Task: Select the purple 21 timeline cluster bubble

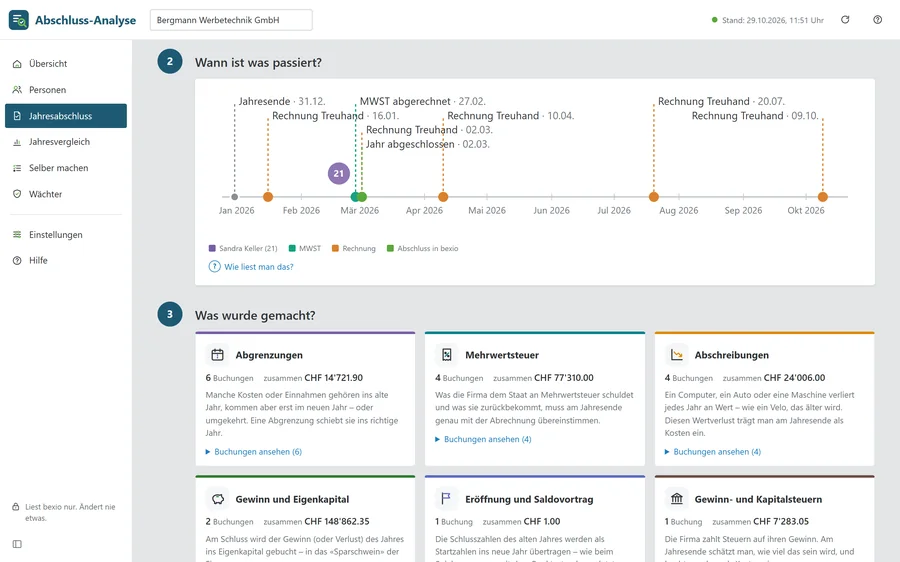Action: [339, 173]
